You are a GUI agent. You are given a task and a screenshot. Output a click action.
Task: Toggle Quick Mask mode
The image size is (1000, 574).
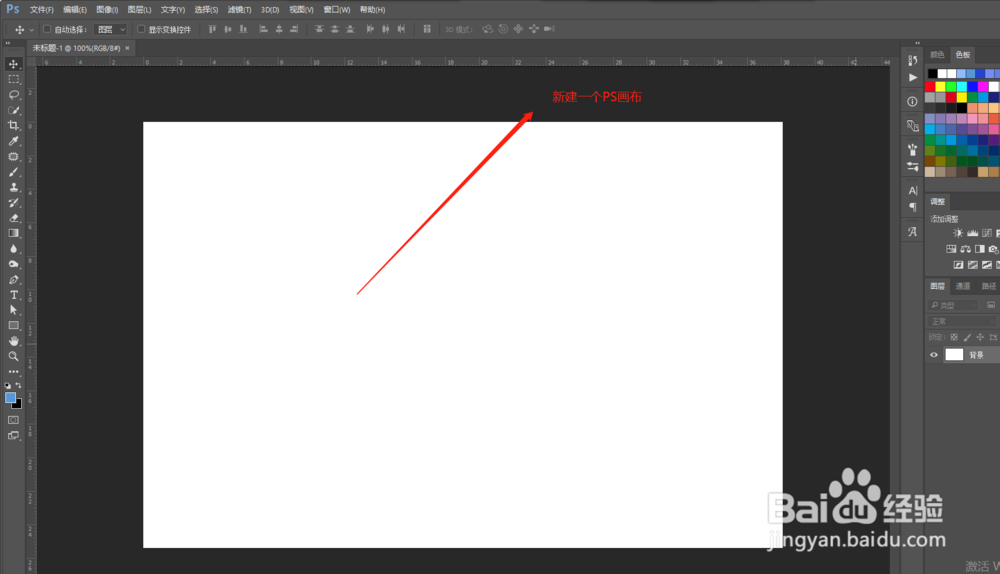[13, 420]
